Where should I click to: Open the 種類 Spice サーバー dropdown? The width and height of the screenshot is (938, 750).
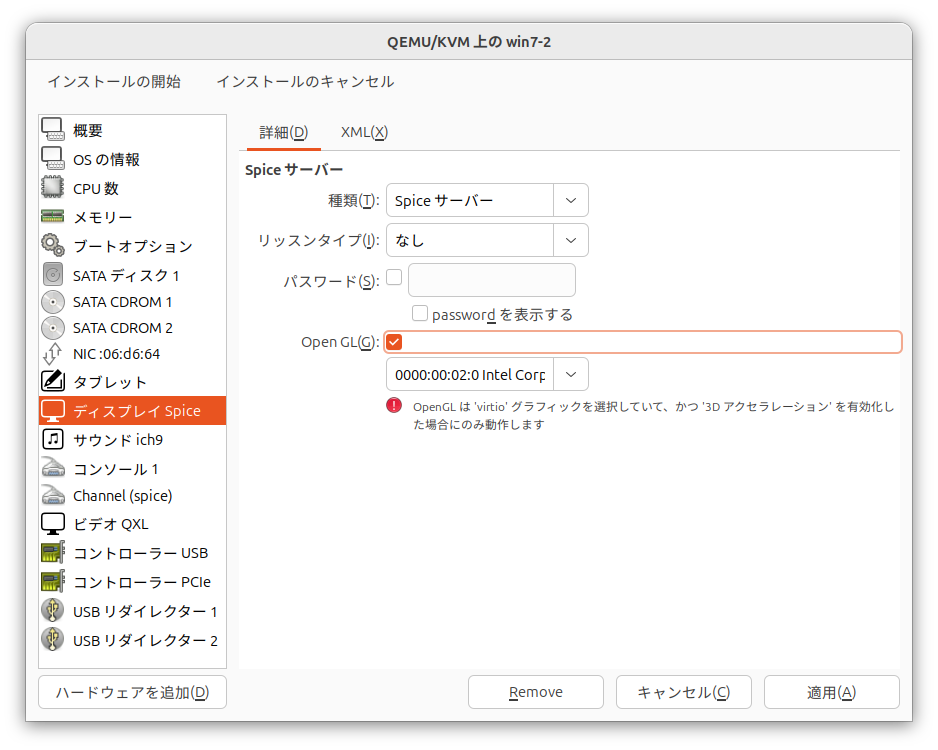pos(488,200)
